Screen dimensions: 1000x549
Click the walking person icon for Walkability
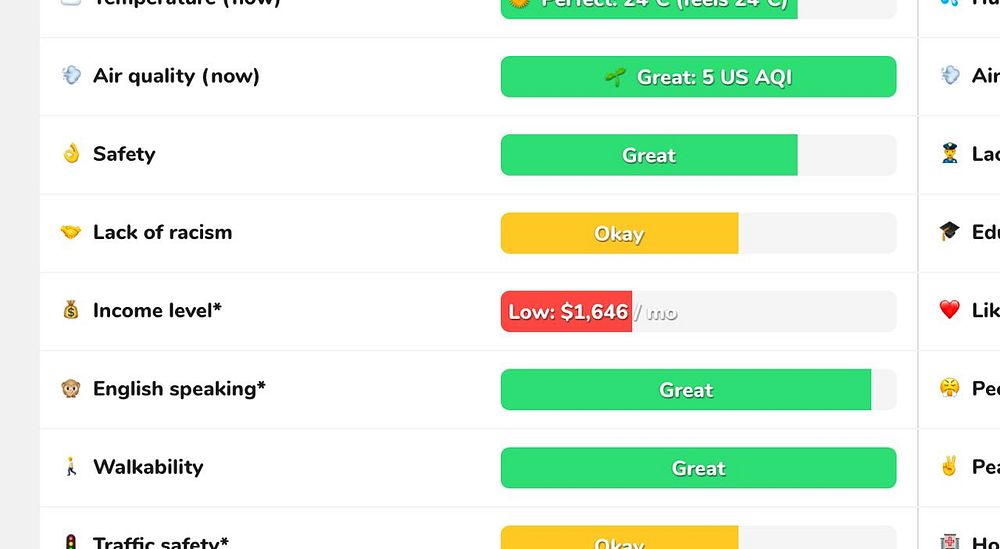click(x=71, y=467)
